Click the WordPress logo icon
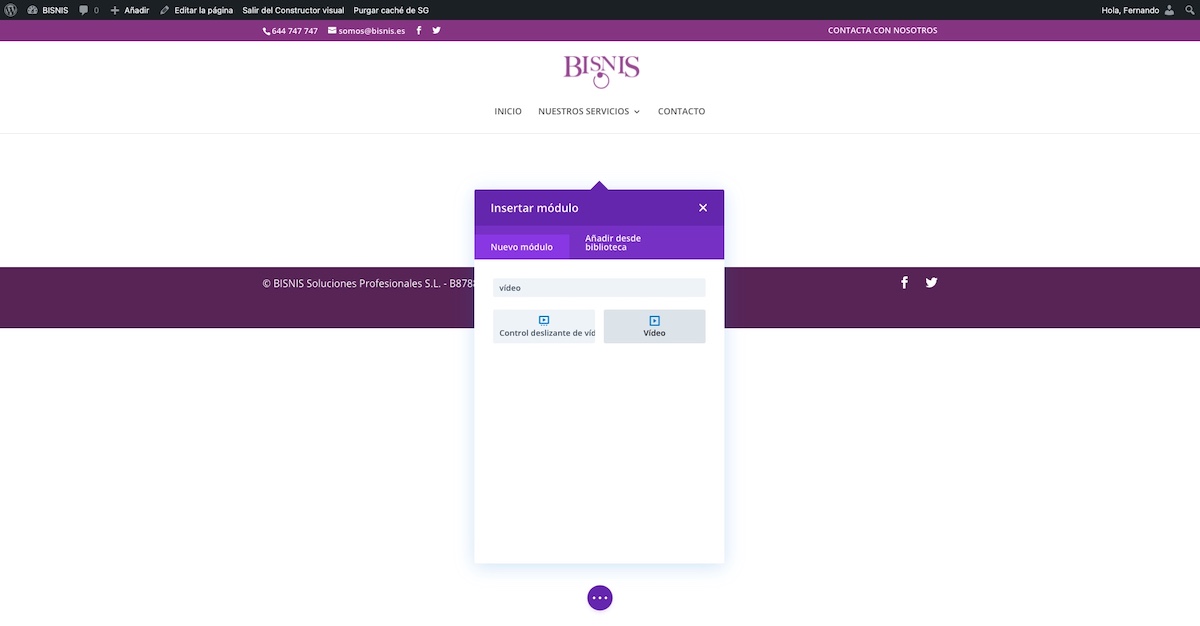 pos(12,10)
